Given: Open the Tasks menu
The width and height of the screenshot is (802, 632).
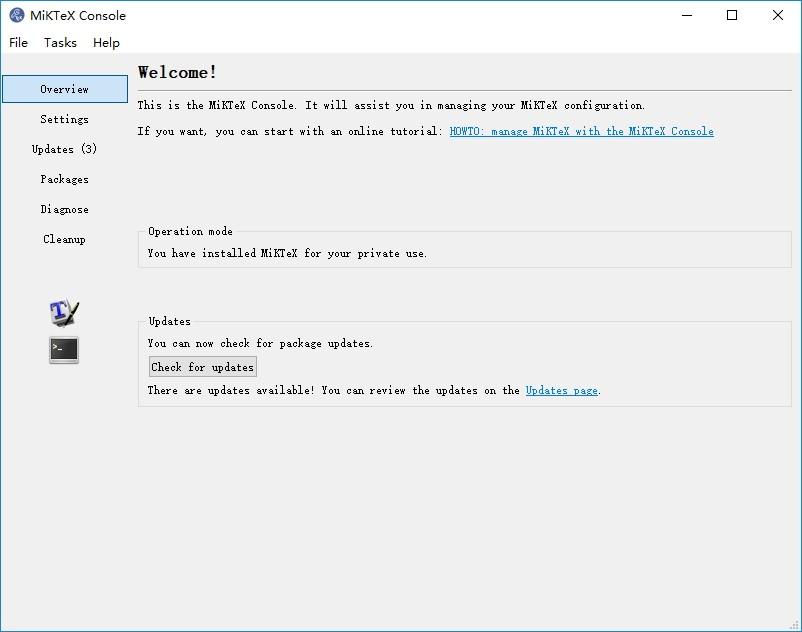Looking at the screenshot, I should coord(60,42).
